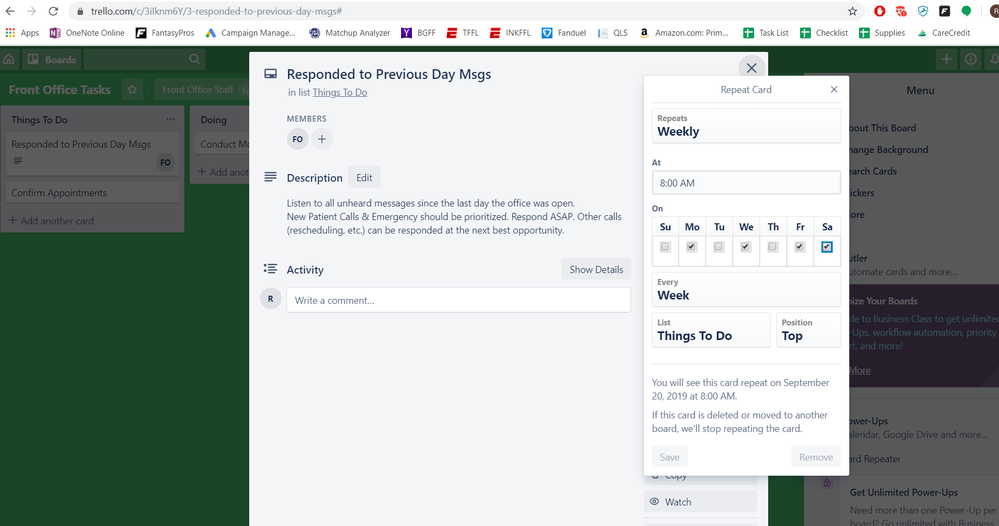Open the Amazon Prime bookmark

684,32
